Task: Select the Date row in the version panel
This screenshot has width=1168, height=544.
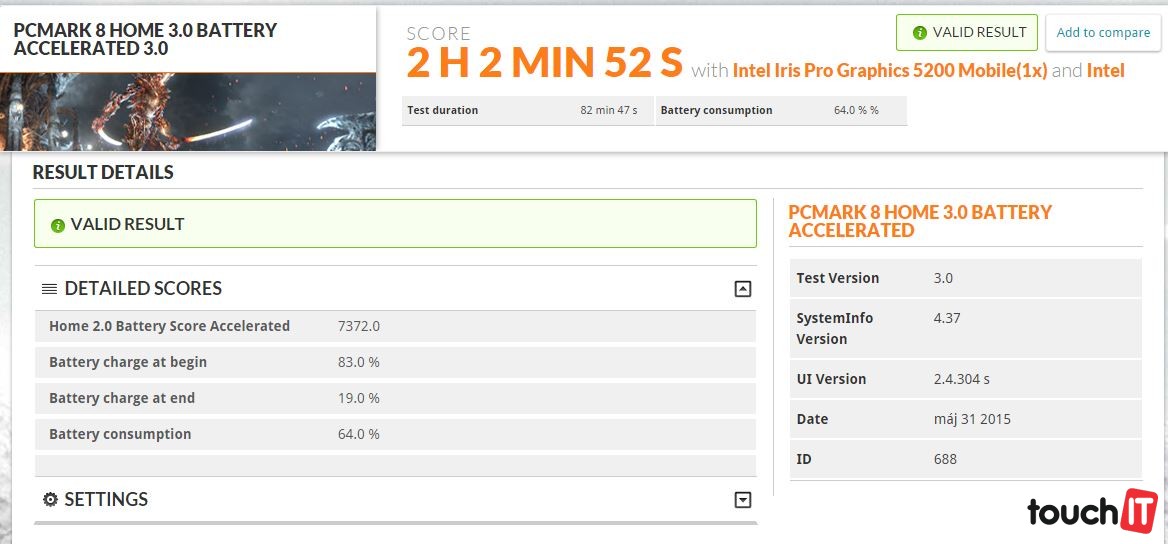Action: 965,419
